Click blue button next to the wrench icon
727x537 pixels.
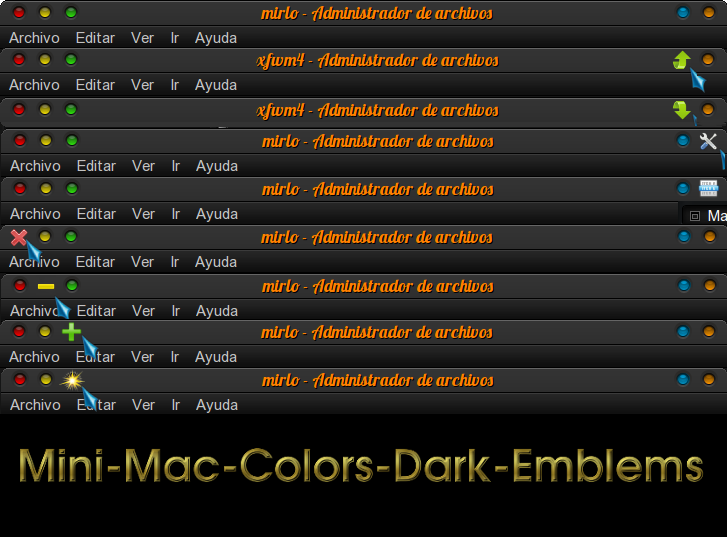point(682,141)
